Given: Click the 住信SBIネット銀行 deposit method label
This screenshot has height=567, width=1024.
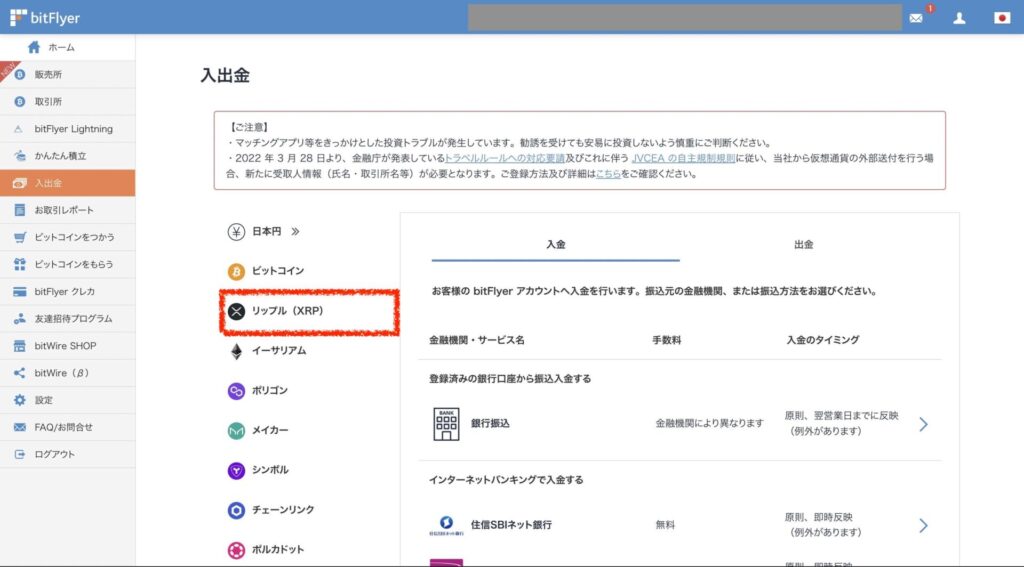Looking at the screenshot, I should click(511, 525).
